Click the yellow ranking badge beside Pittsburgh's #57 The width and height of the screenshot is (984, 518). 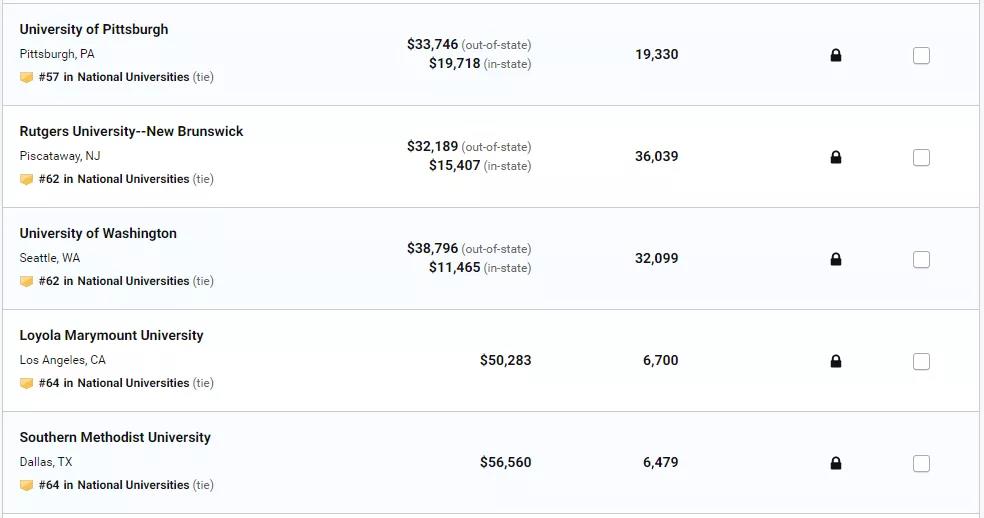(x=26, y=77)
